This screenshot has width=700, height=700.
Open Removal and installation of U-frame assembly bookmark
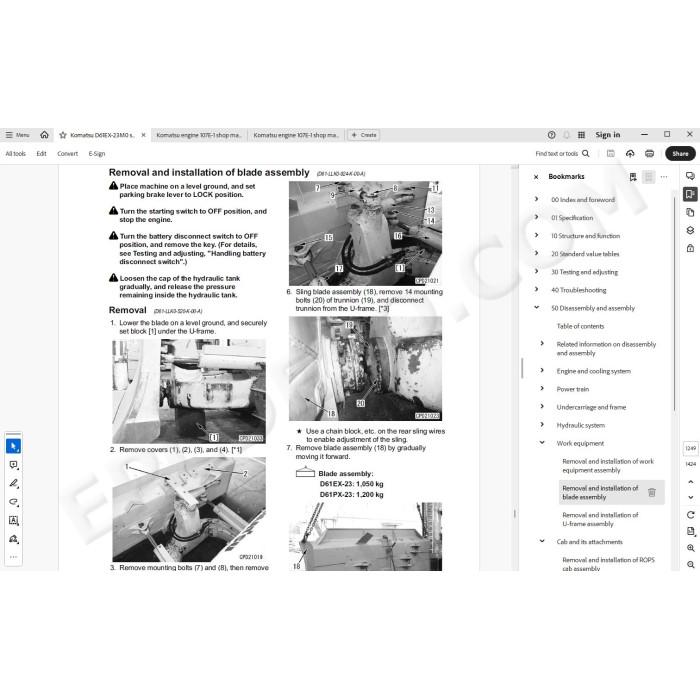(600, 519)
